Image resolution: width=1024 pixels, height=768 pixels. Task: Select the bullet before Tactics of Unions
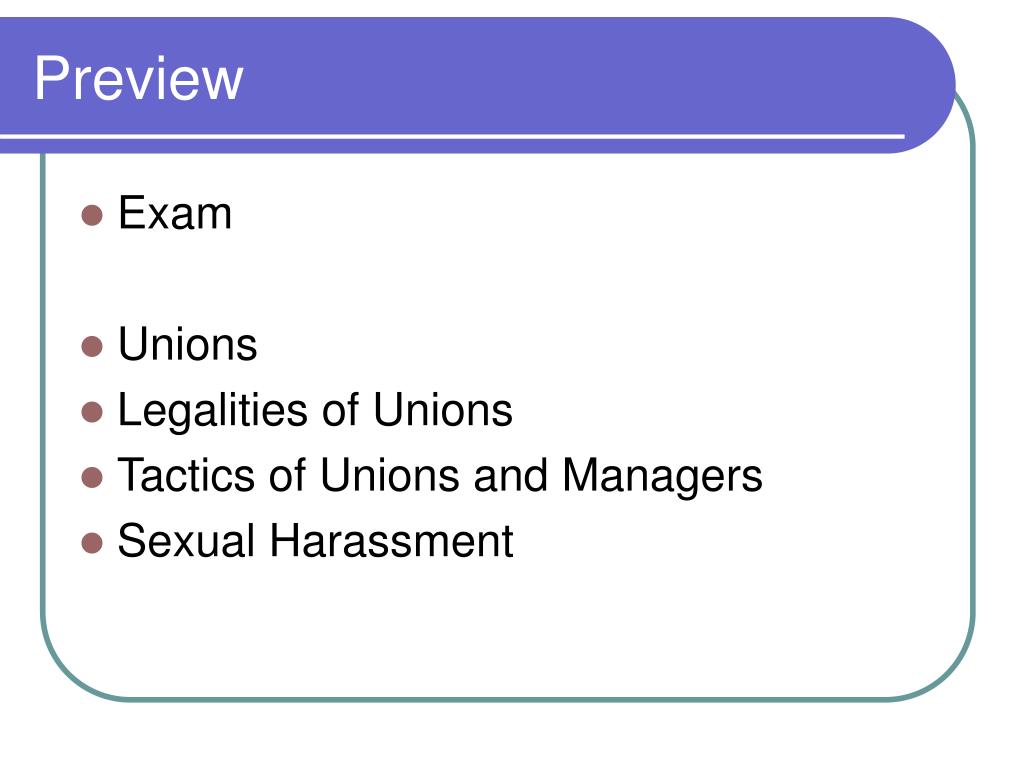coord(92,477)
